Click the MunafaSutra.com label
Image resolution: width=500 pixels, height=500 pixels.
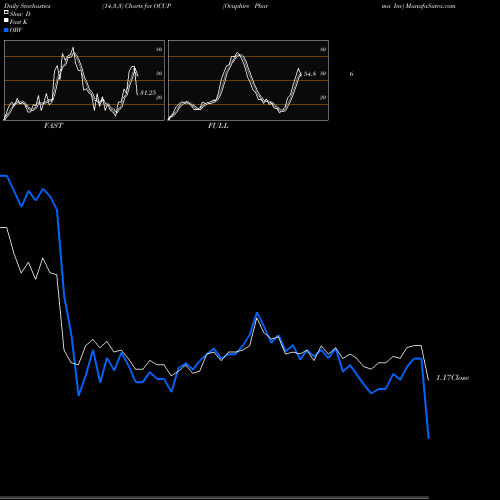pyautogui.click(x=430, y=6)
